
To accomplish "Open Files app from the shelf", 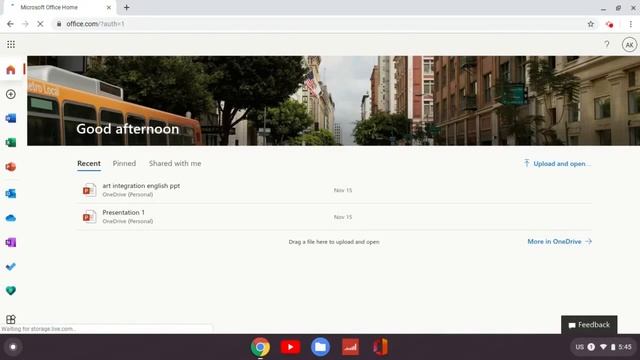I will tap(320, 347).
